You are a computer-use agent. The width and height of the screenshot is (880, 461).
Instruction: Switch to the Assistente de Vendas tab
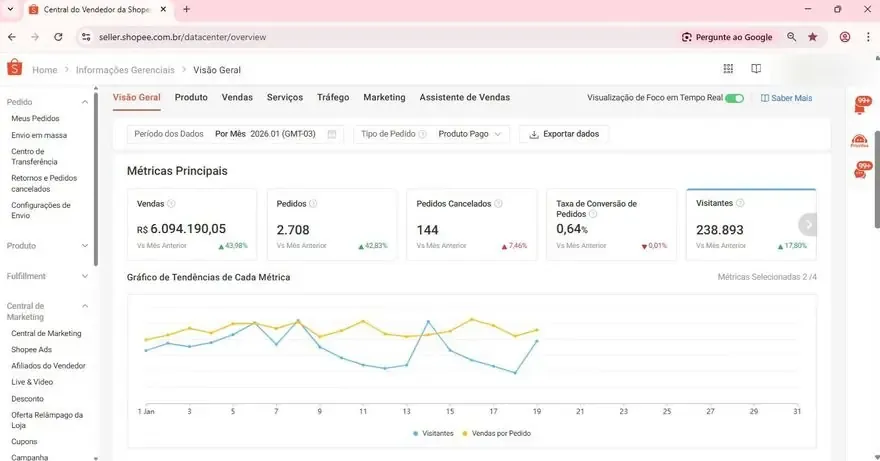pyautogui.click(x=465, y=97)
